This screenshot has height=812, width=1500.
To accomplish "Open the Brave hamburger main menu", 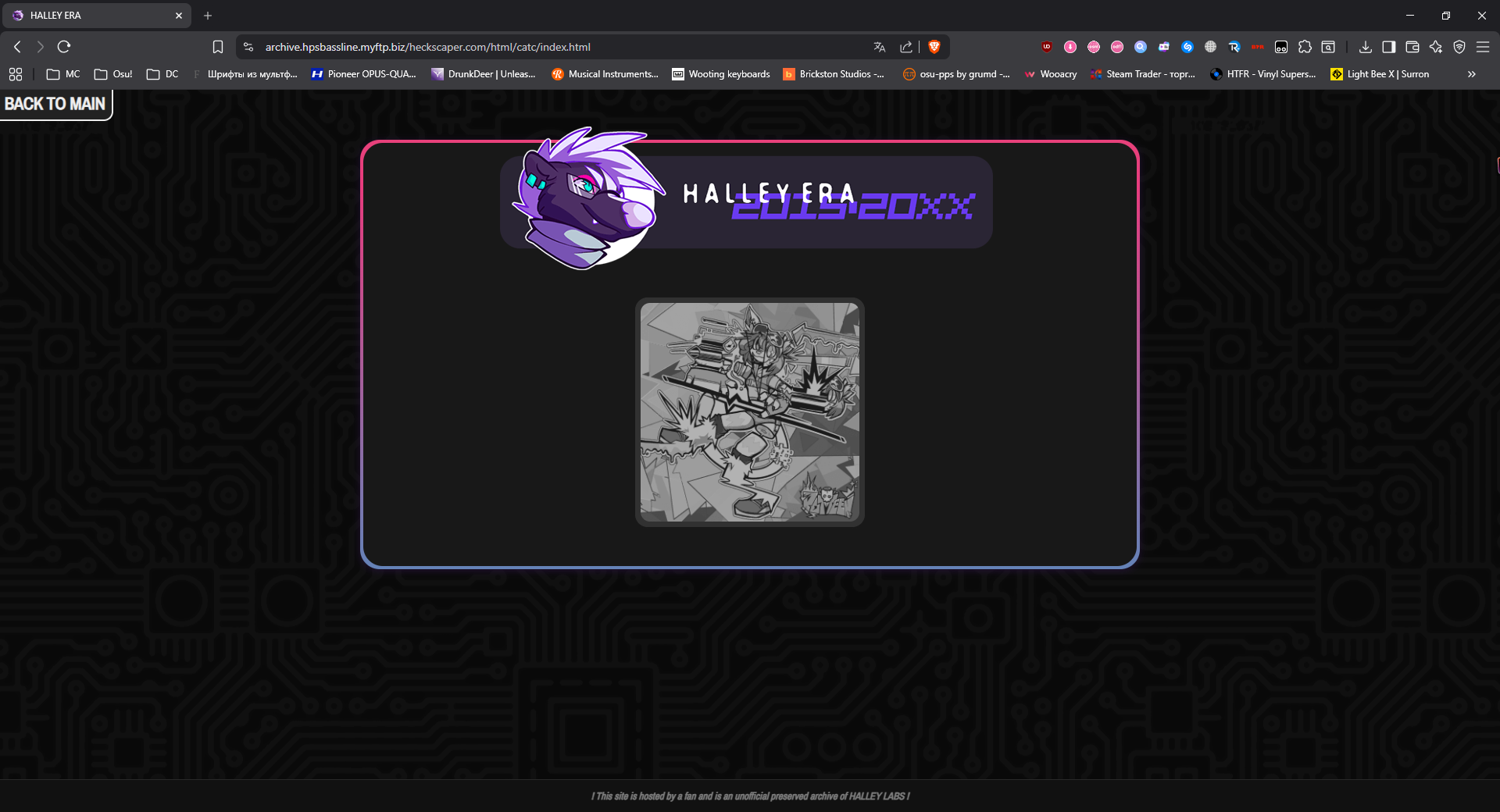I will [1482, 47].
